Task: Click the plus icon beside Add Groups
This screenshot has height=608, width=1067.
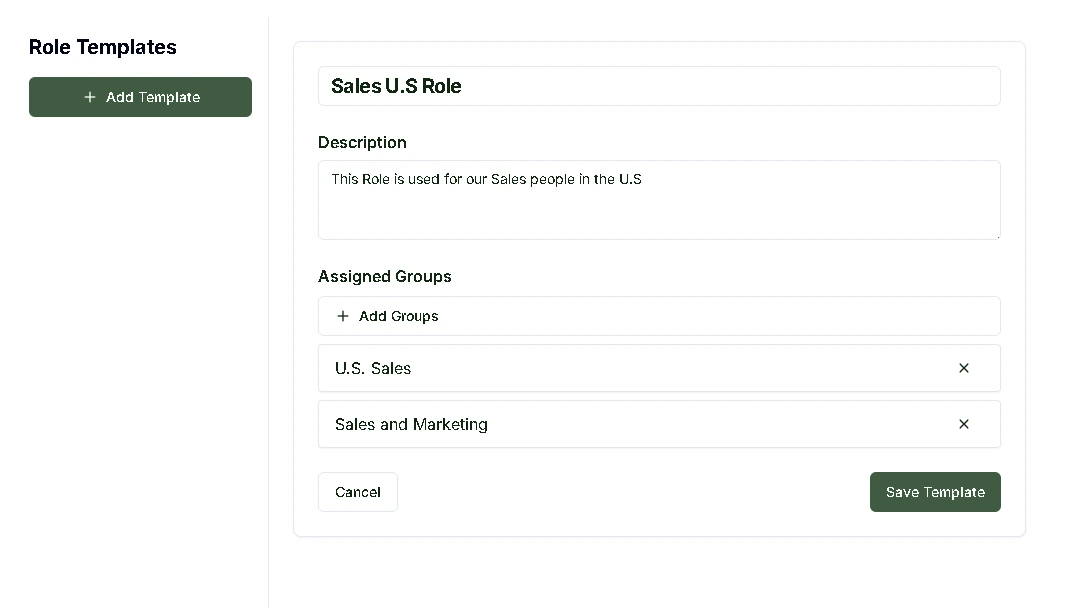Action: click(343, 316)
